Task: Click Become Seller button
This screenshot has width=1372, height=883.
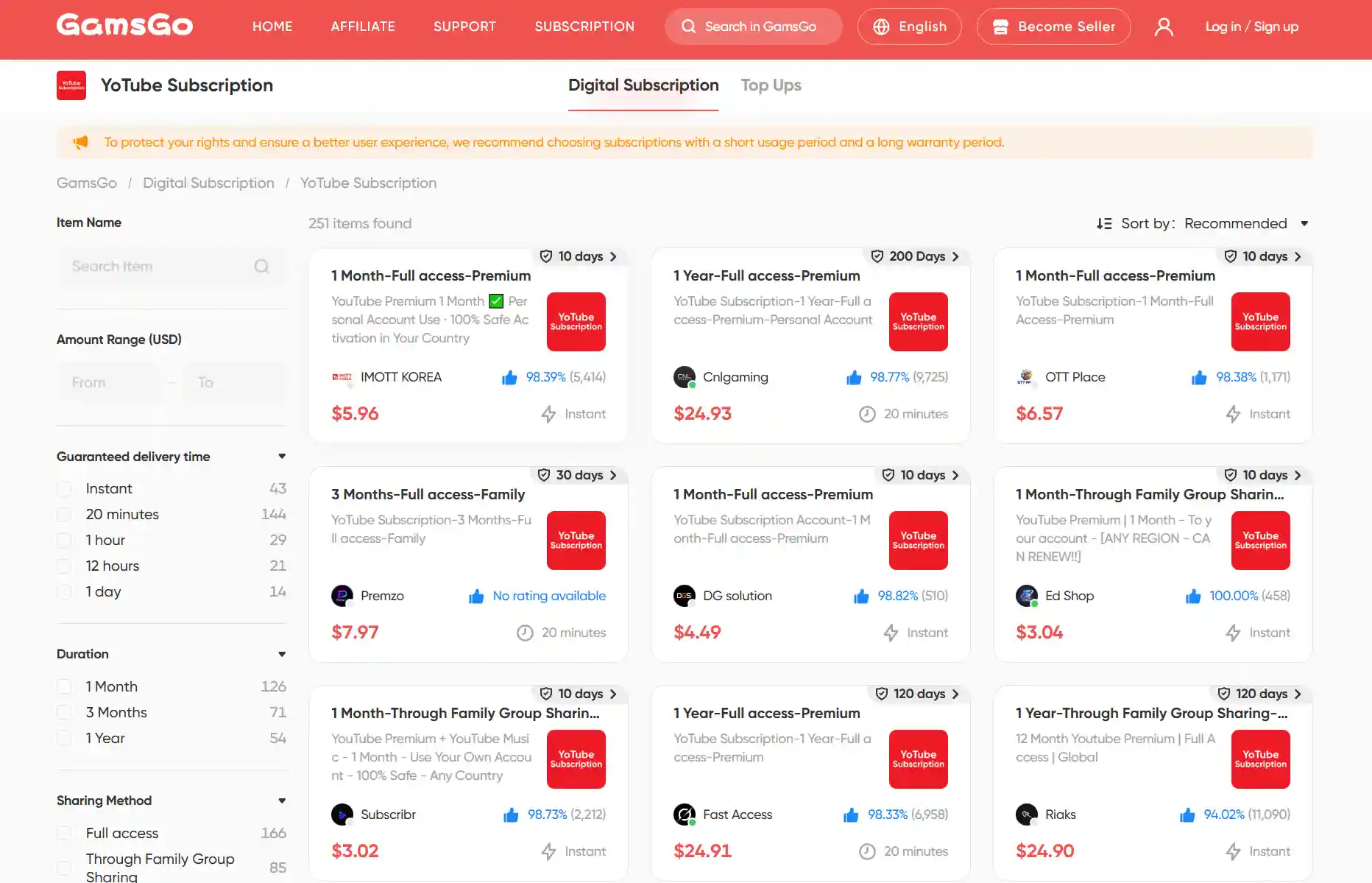Action: [1054, 27]
